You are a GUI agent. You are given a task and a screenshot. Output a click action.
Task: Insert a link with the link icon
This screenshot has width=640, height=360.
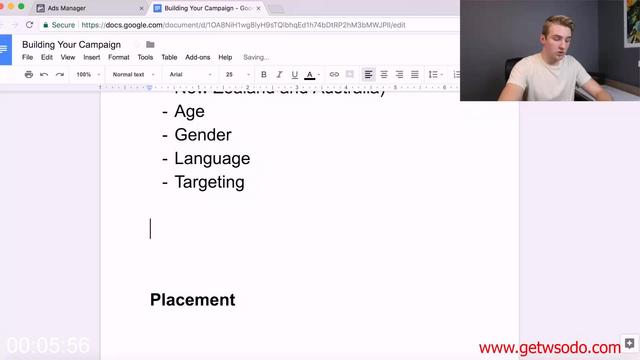click(x=334, y=74)
